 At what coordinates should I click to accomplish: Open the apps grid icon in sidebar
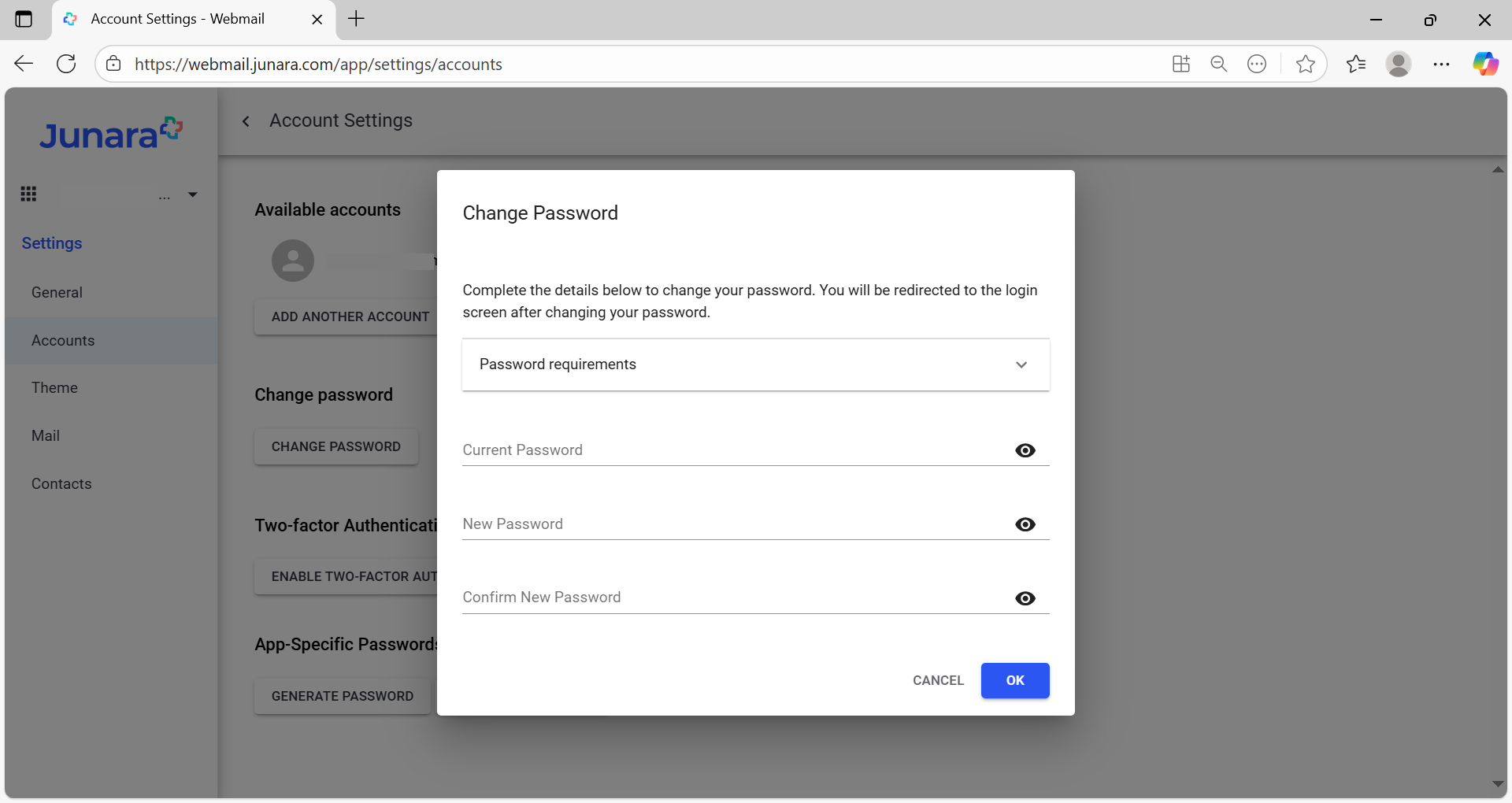pos(28,194)
